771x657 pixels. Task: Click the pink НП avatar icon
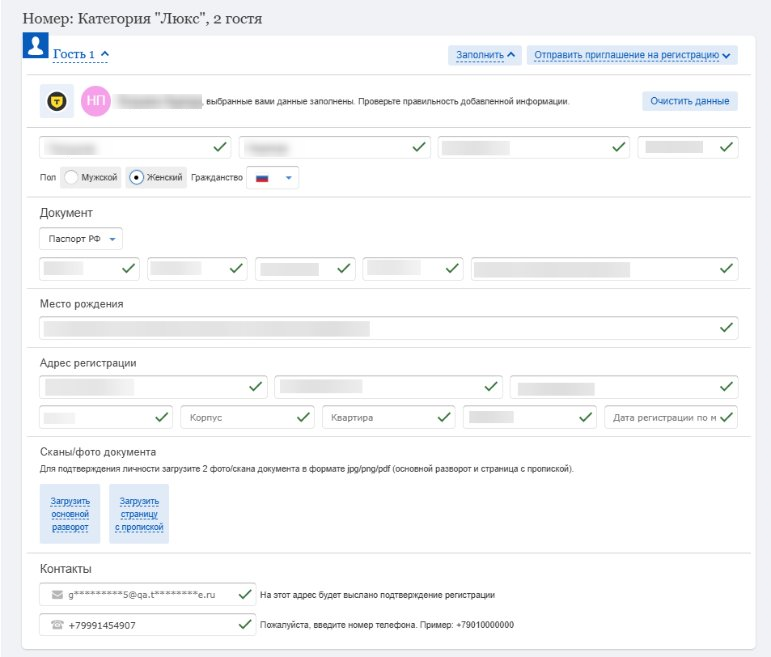click(x=96, y=101)
